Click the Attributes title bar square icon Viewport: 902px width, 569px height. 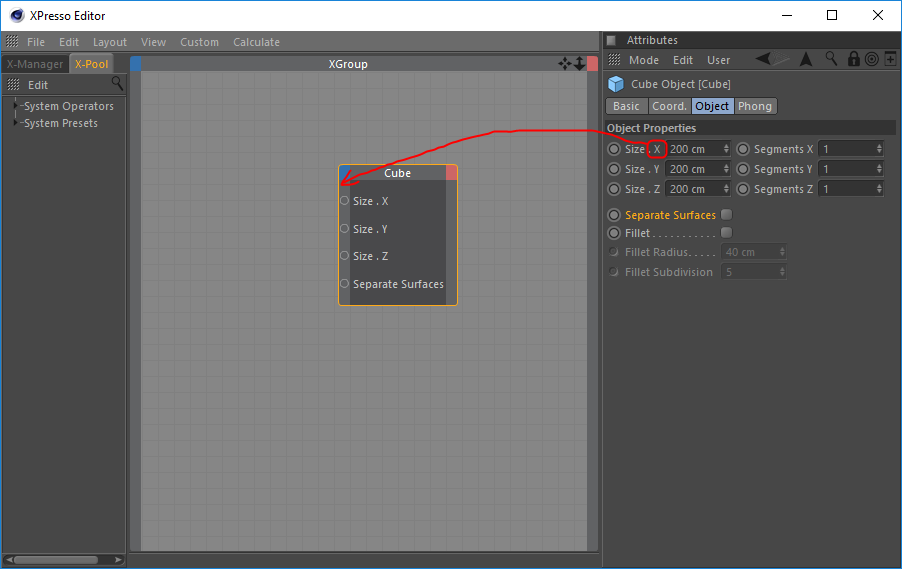click(611, 40)
